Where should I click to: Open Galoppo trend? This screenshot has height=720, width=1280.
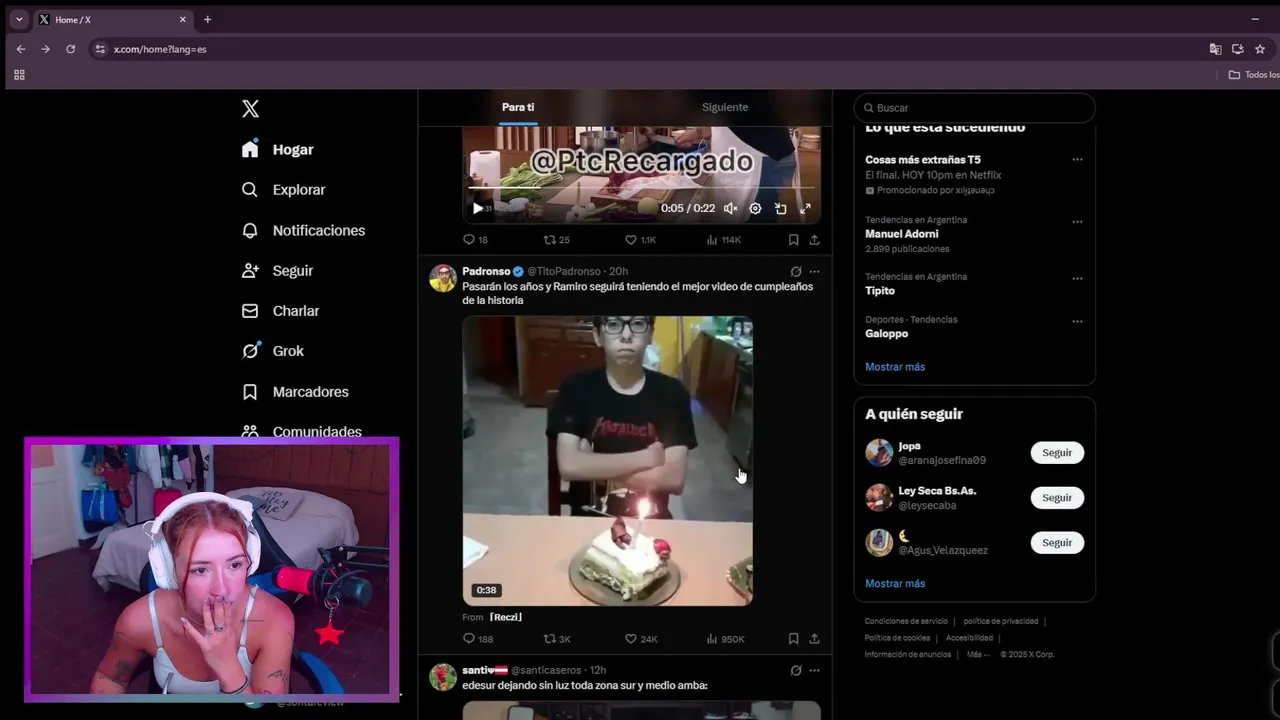tap(886, 334)
